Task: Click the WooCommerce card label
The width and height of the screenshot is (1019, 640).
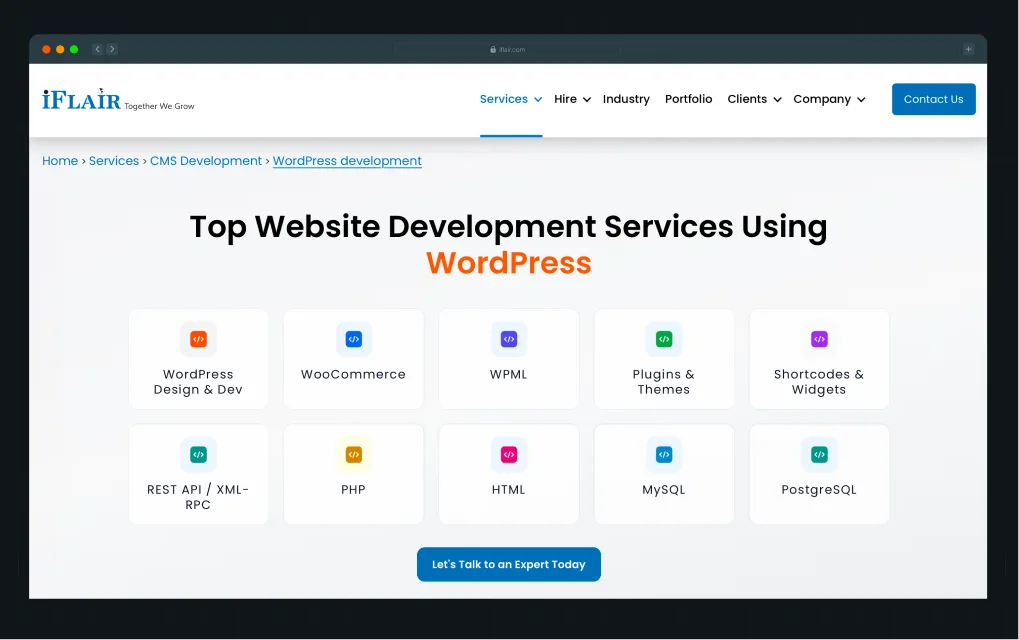Action: click(x=353, y=374)
